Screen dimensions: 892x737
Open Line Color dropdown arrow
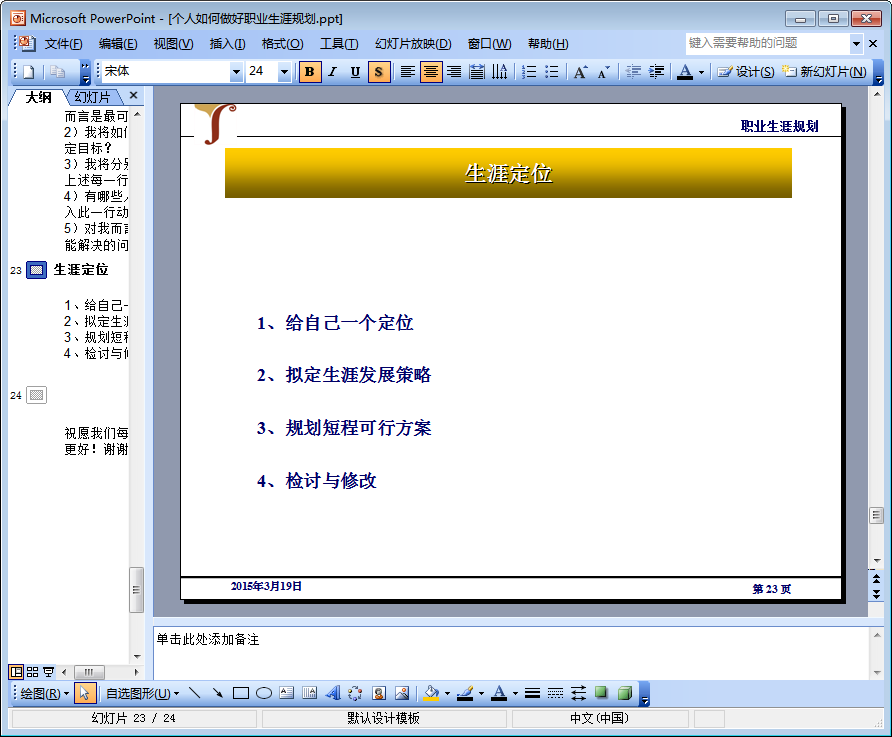[x=481, y=694]
